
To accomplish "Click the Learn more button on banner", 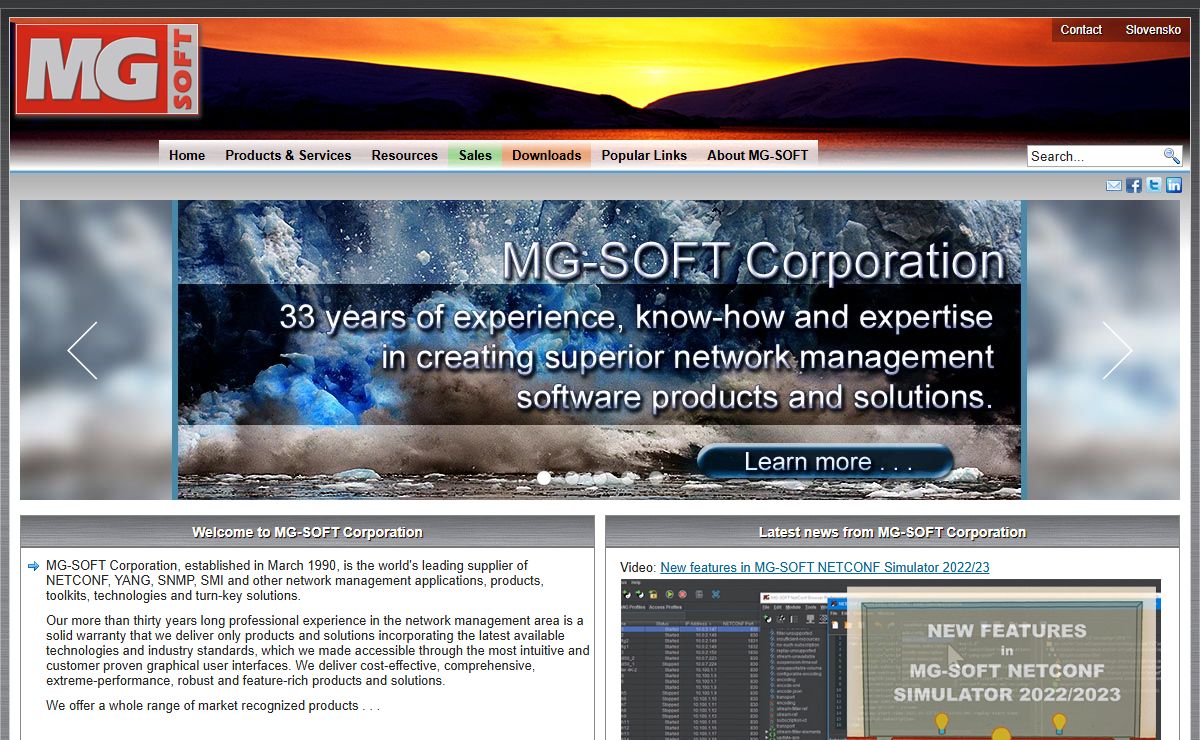I will 826,461.
